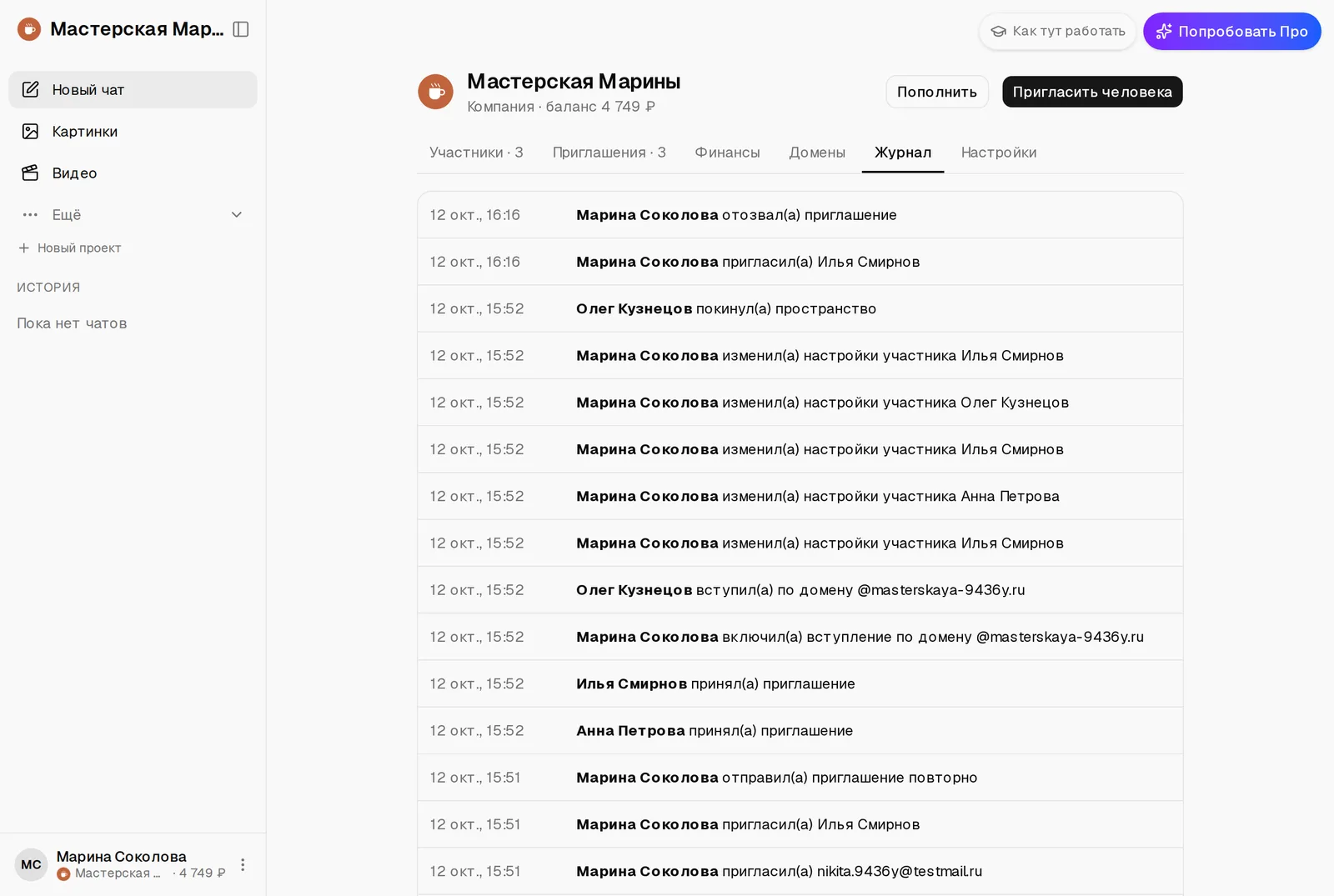Viewport: 1334px width, 896px height.
Task: Open the Настройки tab
Action: (999, 153)
